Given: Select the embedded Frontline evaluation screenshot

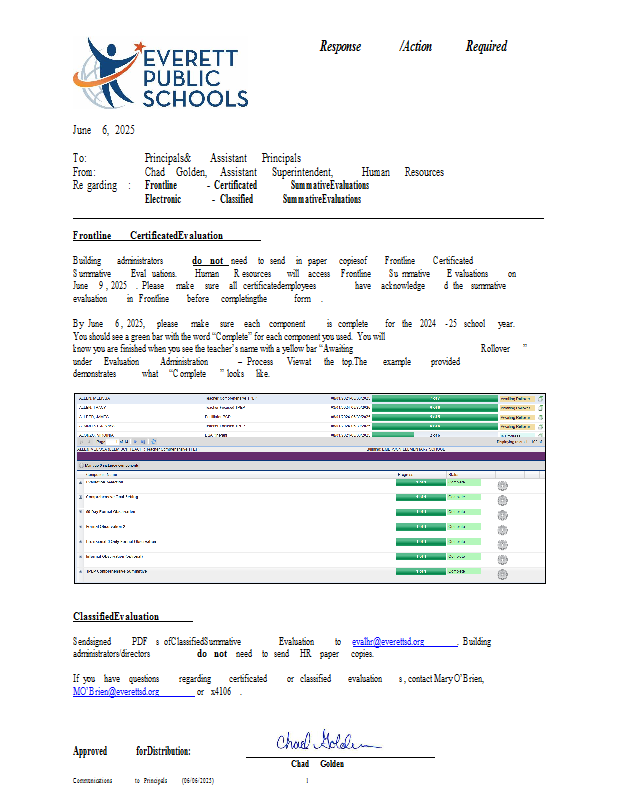Looking at the screenshot, I should [x=310, y=488].
